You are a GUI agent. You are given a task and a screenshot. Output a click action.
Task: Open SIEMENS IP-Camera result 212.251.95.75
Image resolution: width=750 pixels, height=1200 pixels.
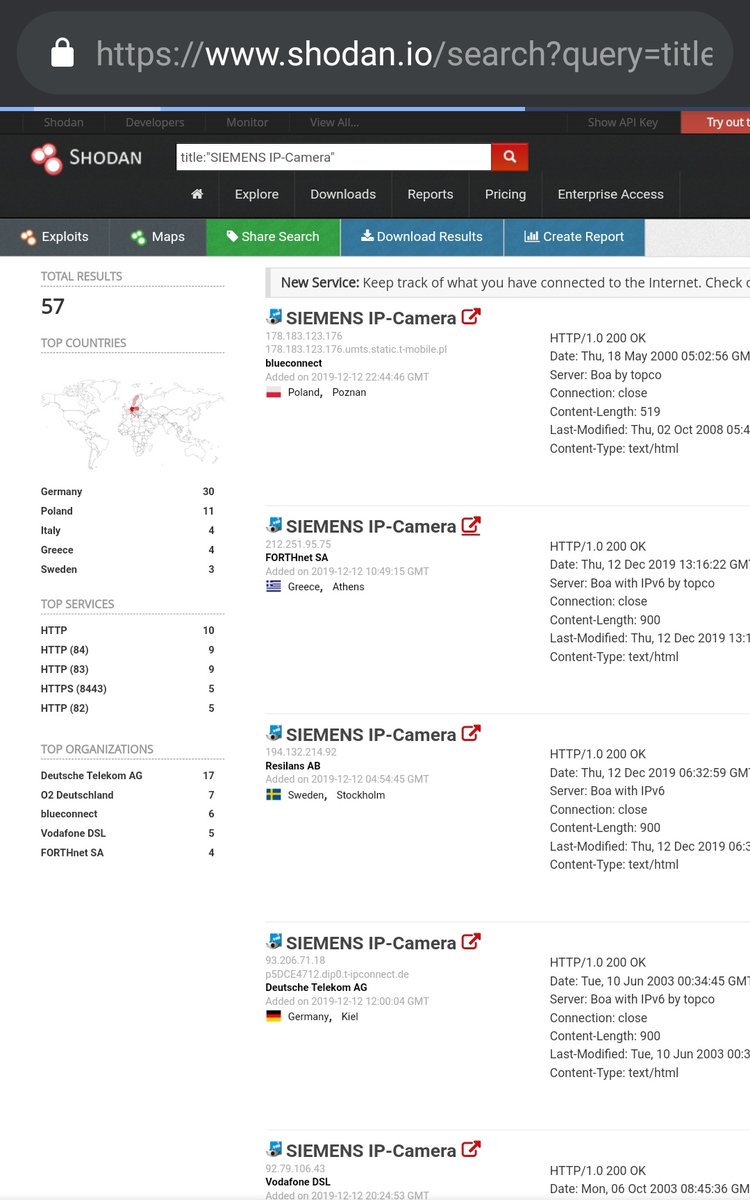(371, 527)
